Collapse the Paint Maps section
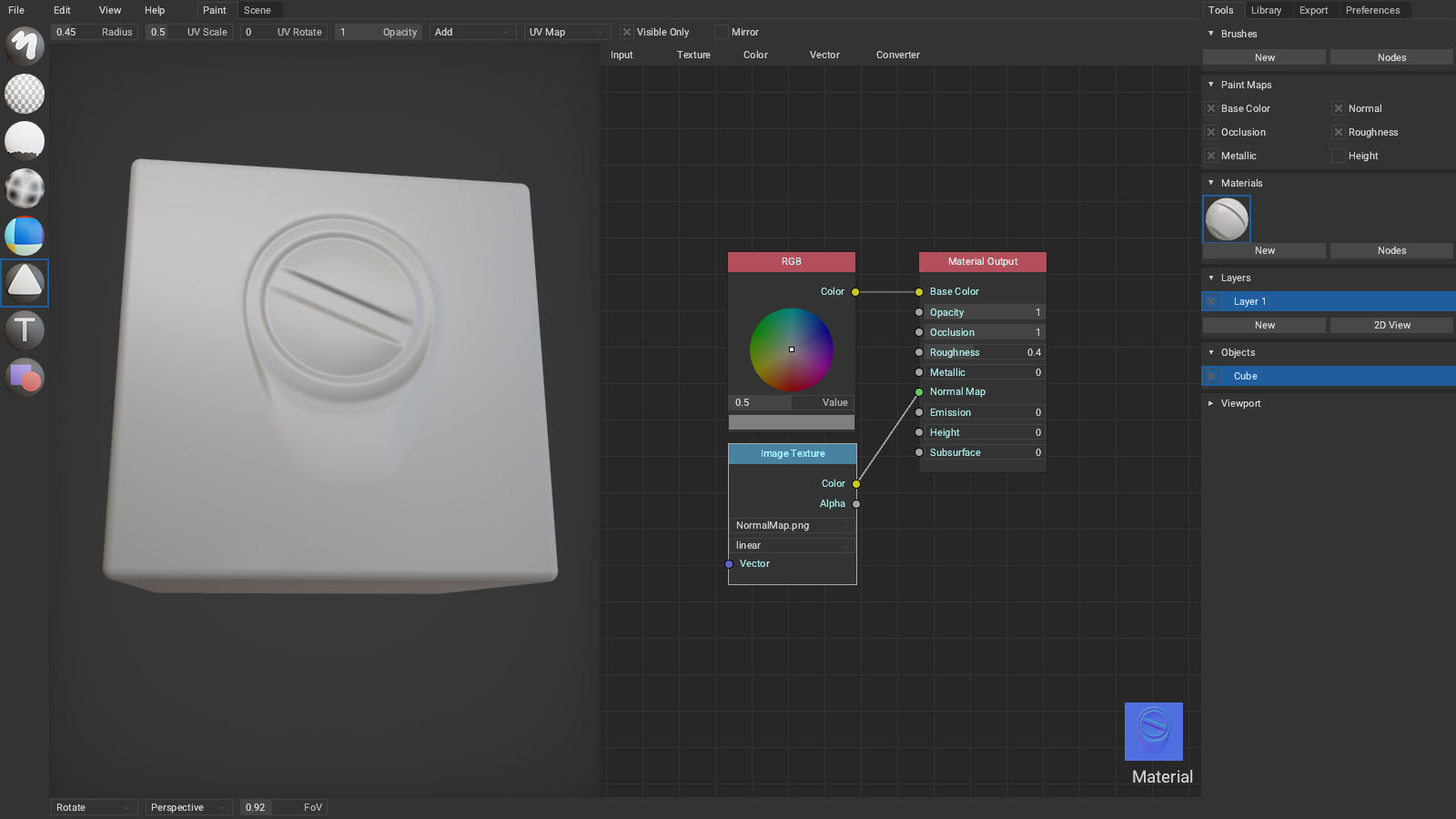Viewport: 1456px width, 819px height. [1211, 85]
